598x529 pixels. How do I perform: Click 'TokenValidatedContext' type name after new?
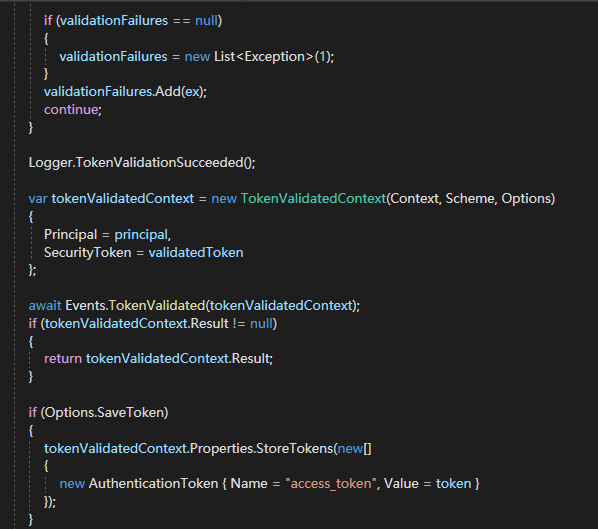click(x=313, y=198)
